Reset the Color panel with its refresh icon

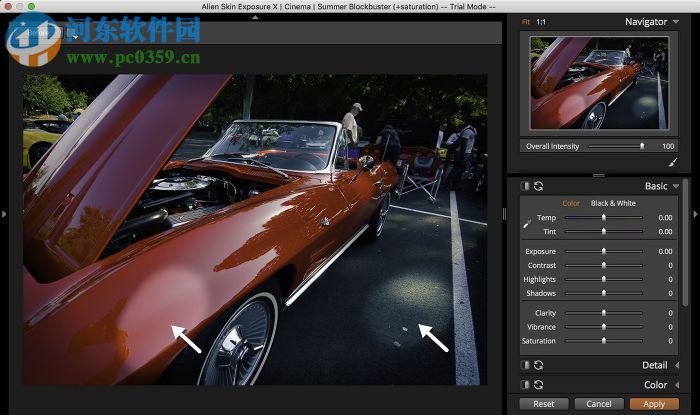coord(540,385)
